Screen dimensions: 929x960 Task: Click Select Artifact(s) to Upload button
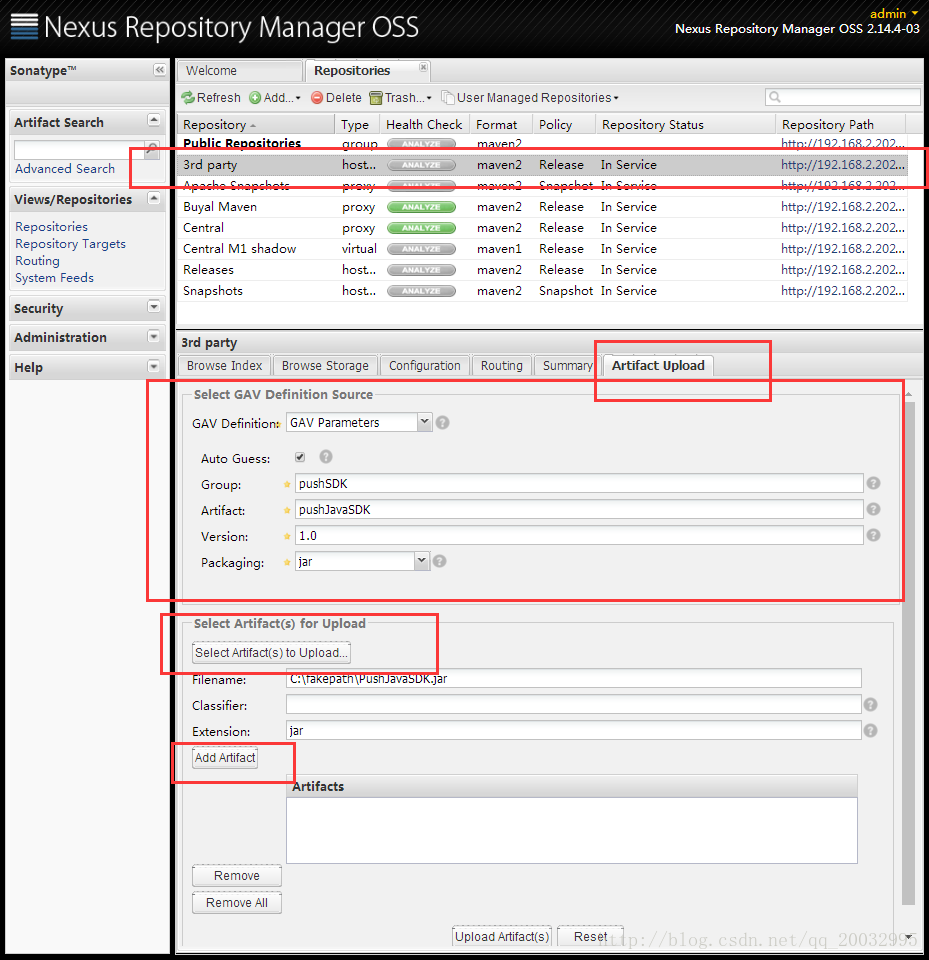[x=271, y=653]
